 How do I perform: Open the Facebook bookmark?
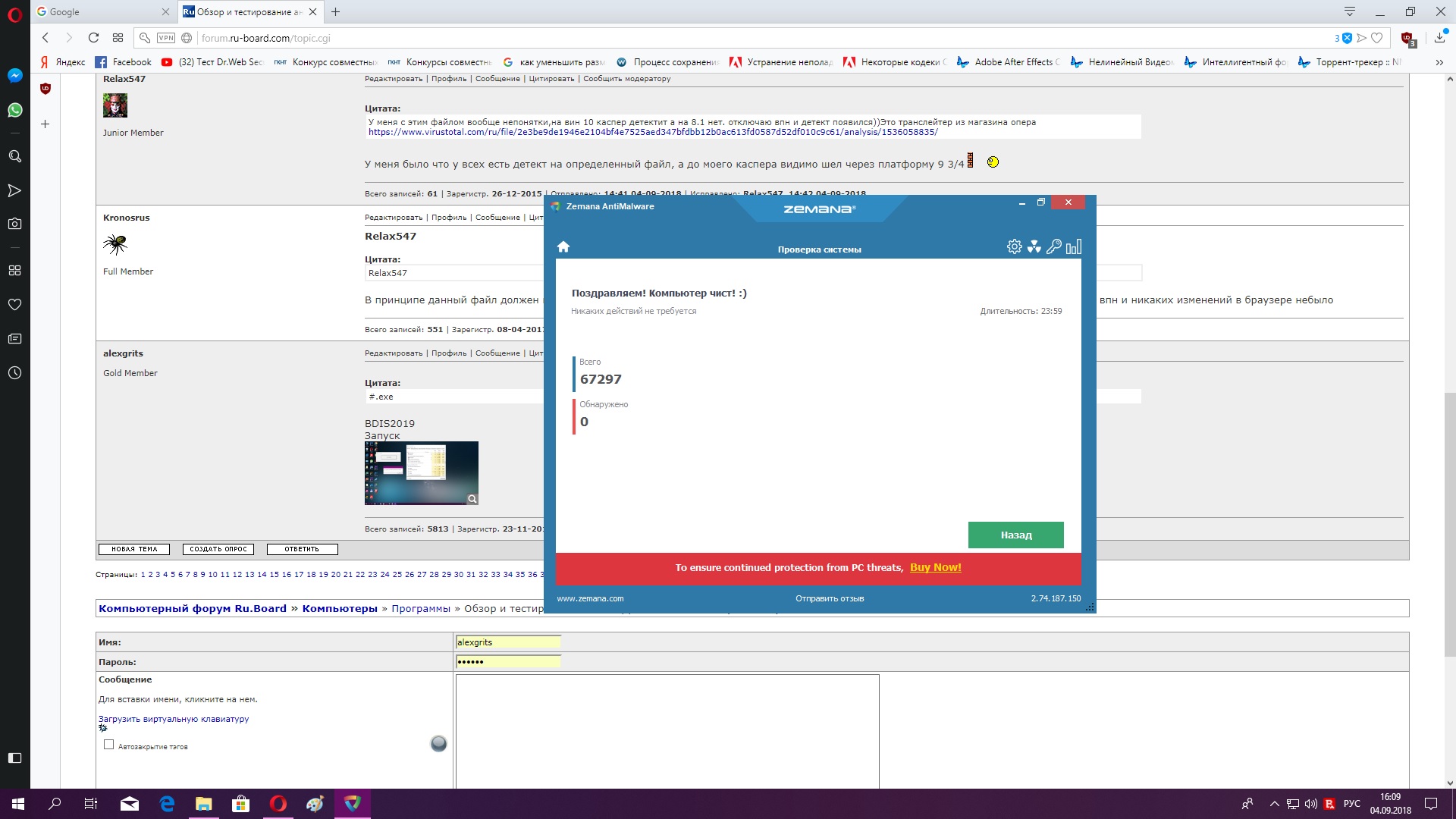(x=123, y=62)
